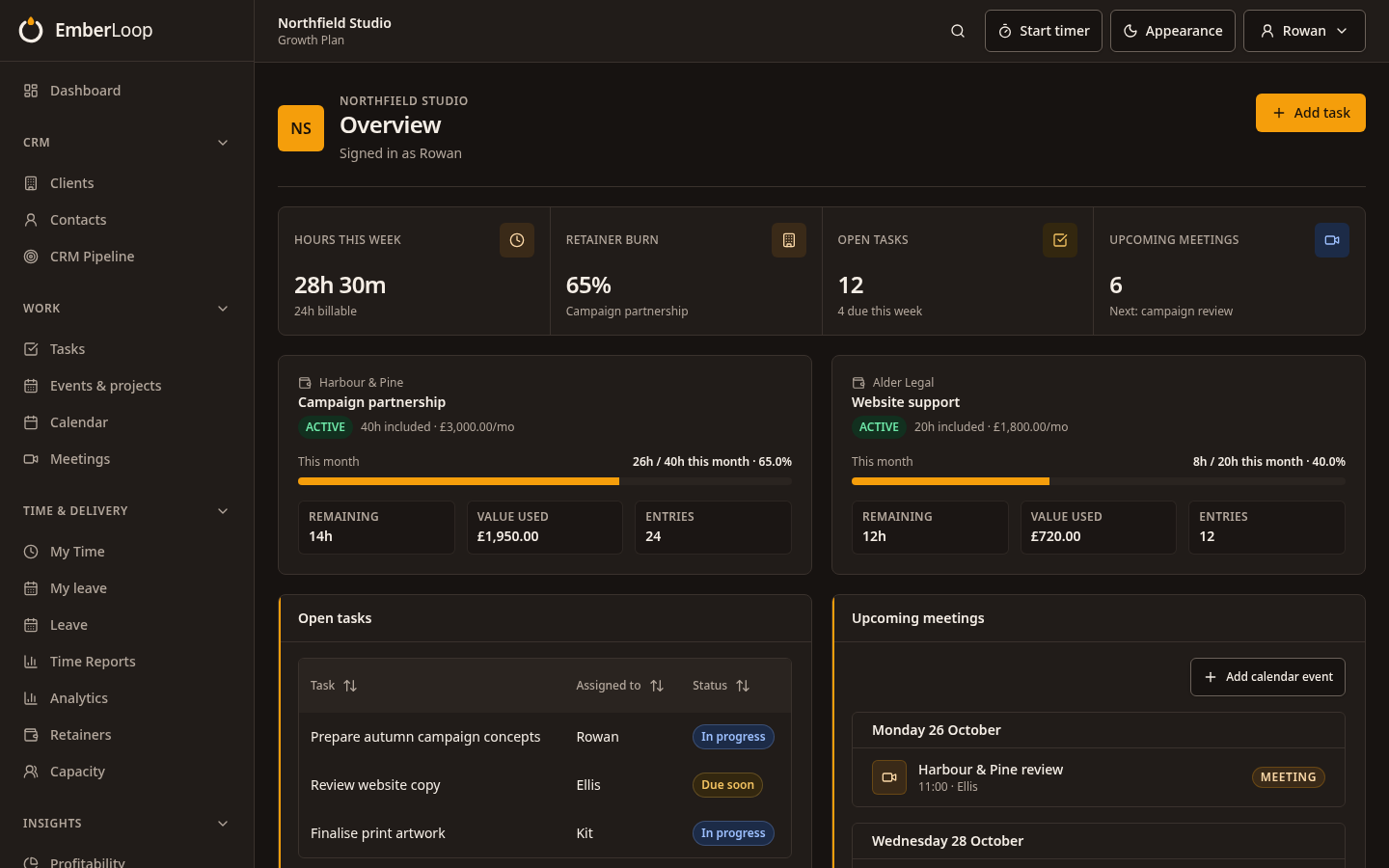1389x868 pixels.
Task: Click the Due soon status badge
Action: 727,785
